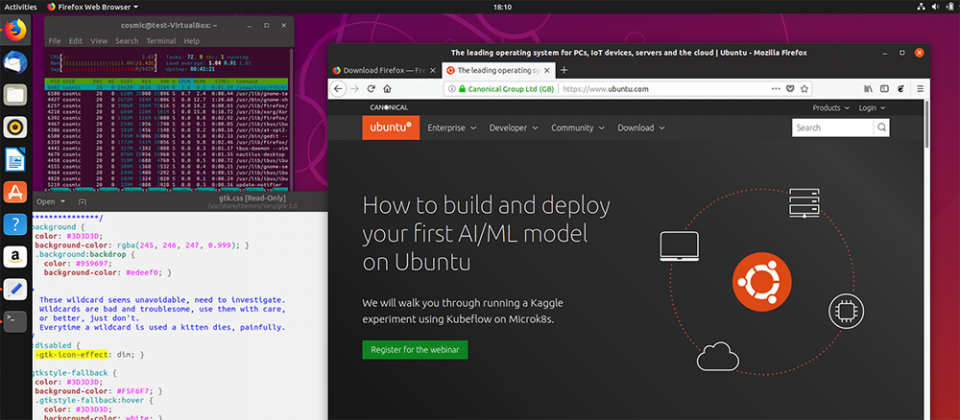Open Firefox from the Ubuntu dock
The image size is (960, 420).
[x=15, y=30]
